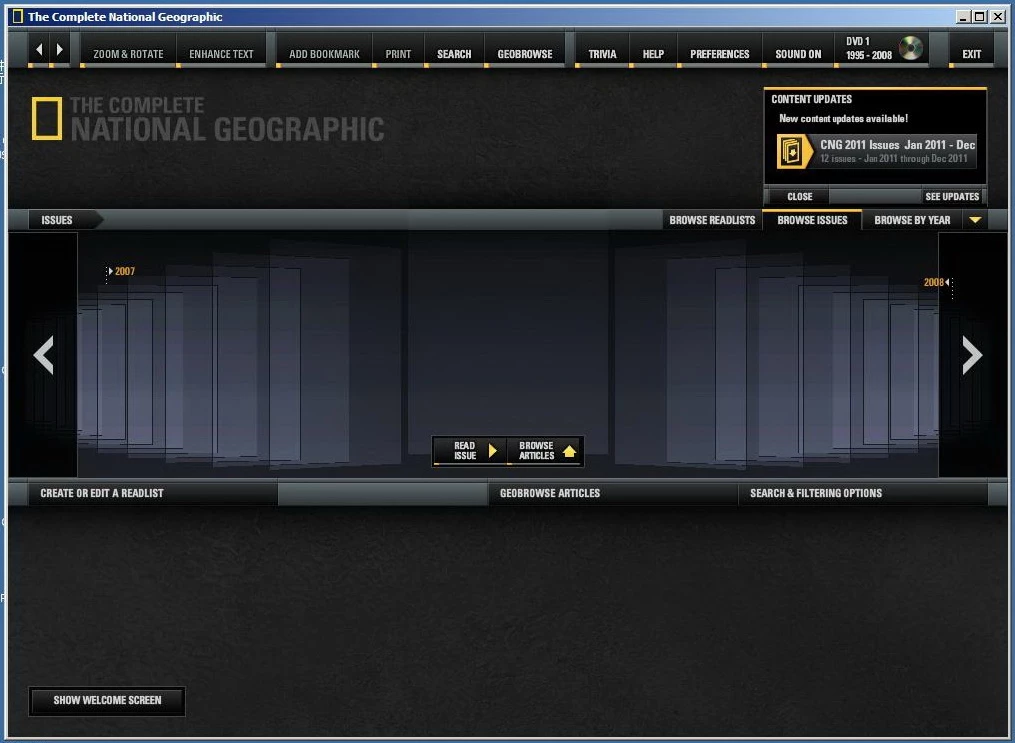This screenshot has width=1015, height=743.
Task: Click See Updates button
Action: click(x=952, y=196)
